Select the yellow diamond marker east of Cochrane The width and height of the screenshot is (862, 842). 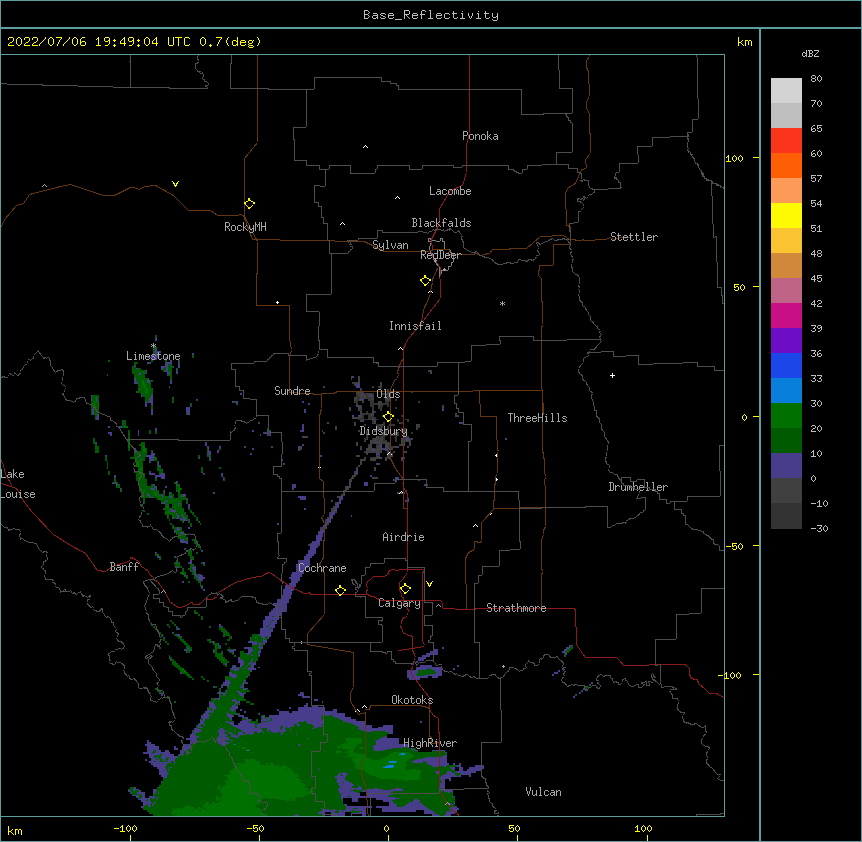[x=340, y=590]
